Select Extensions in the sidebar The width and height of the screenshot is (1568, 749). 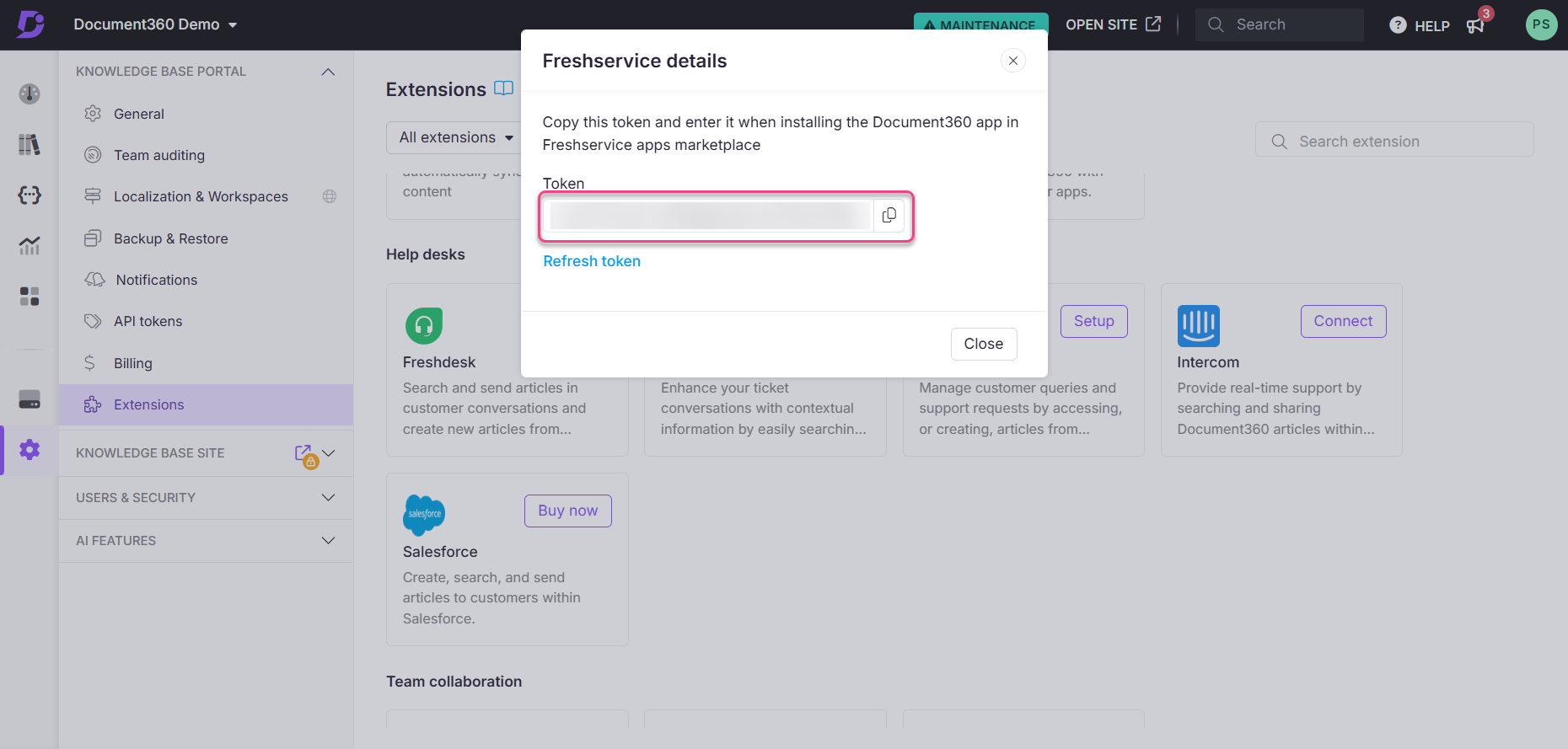click(206, 404)
